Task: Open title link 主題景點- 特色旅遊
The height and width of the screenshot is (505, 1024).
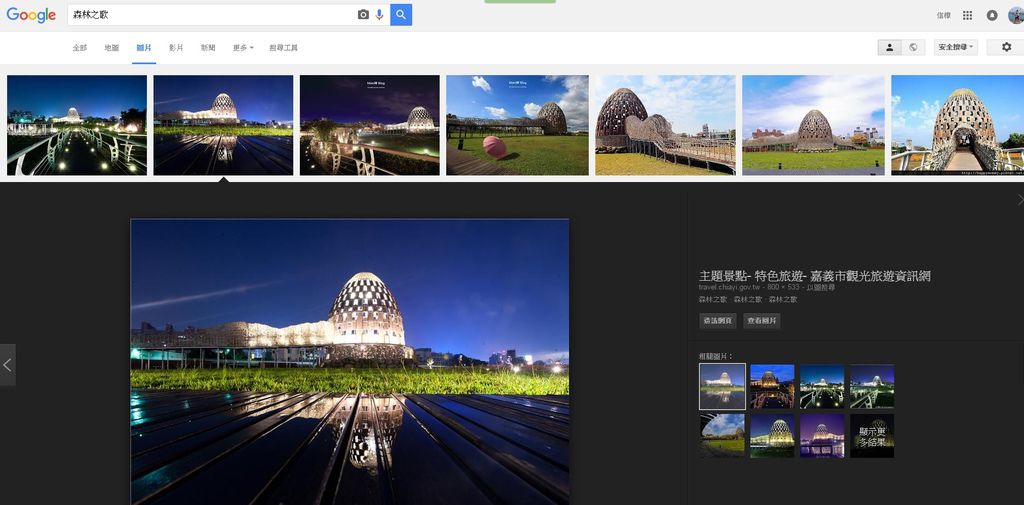Action: (814, 276)
